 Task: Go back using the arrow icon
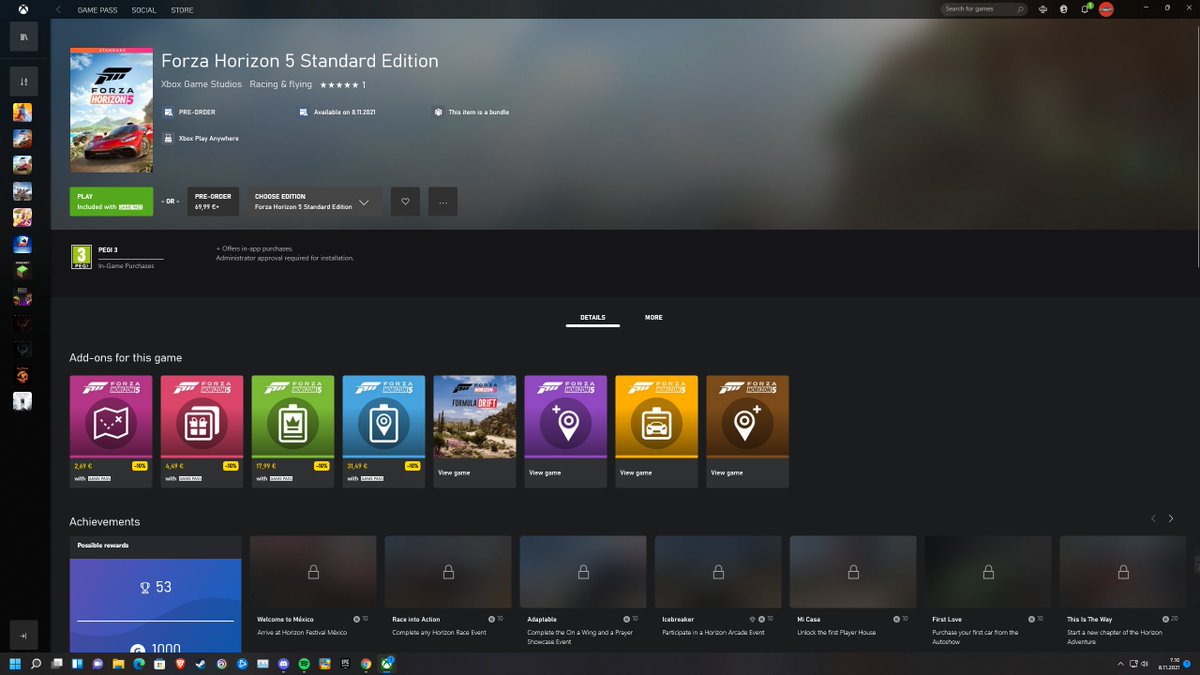coord(58,9)
